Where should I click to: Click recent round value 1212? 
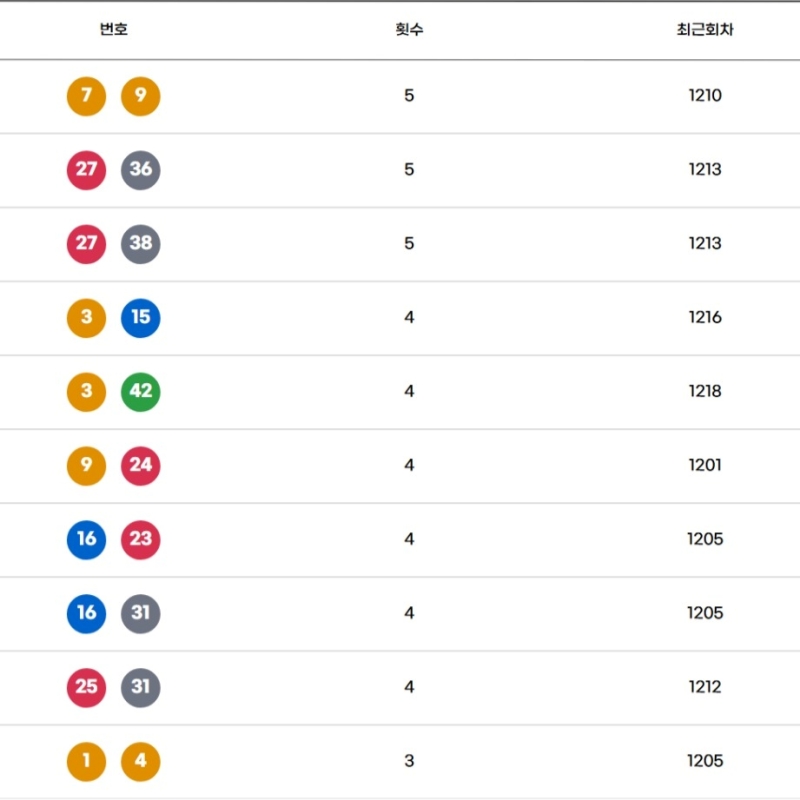705,688
